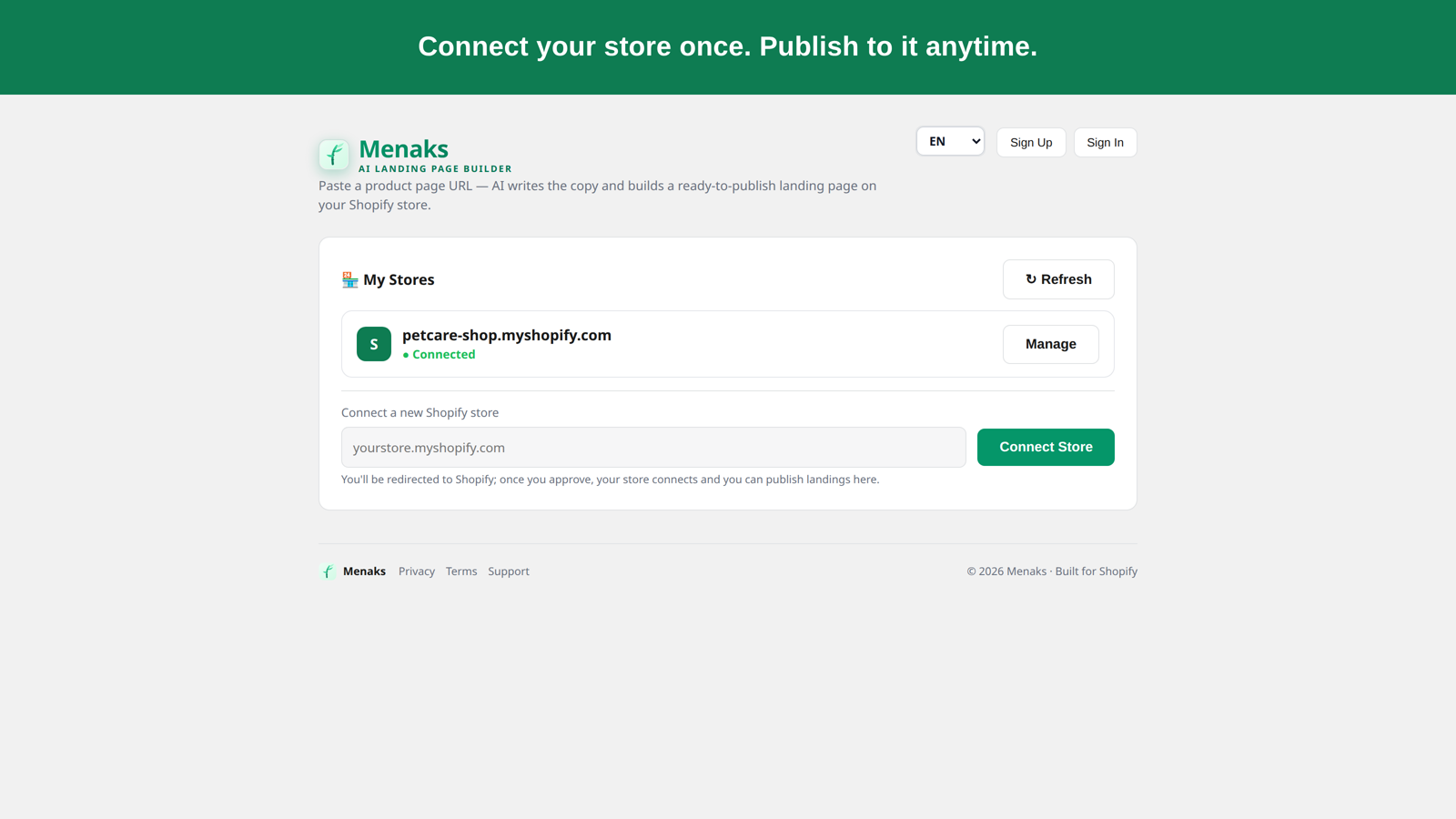Click the Sign Up button

click(x=1031, y=142)
